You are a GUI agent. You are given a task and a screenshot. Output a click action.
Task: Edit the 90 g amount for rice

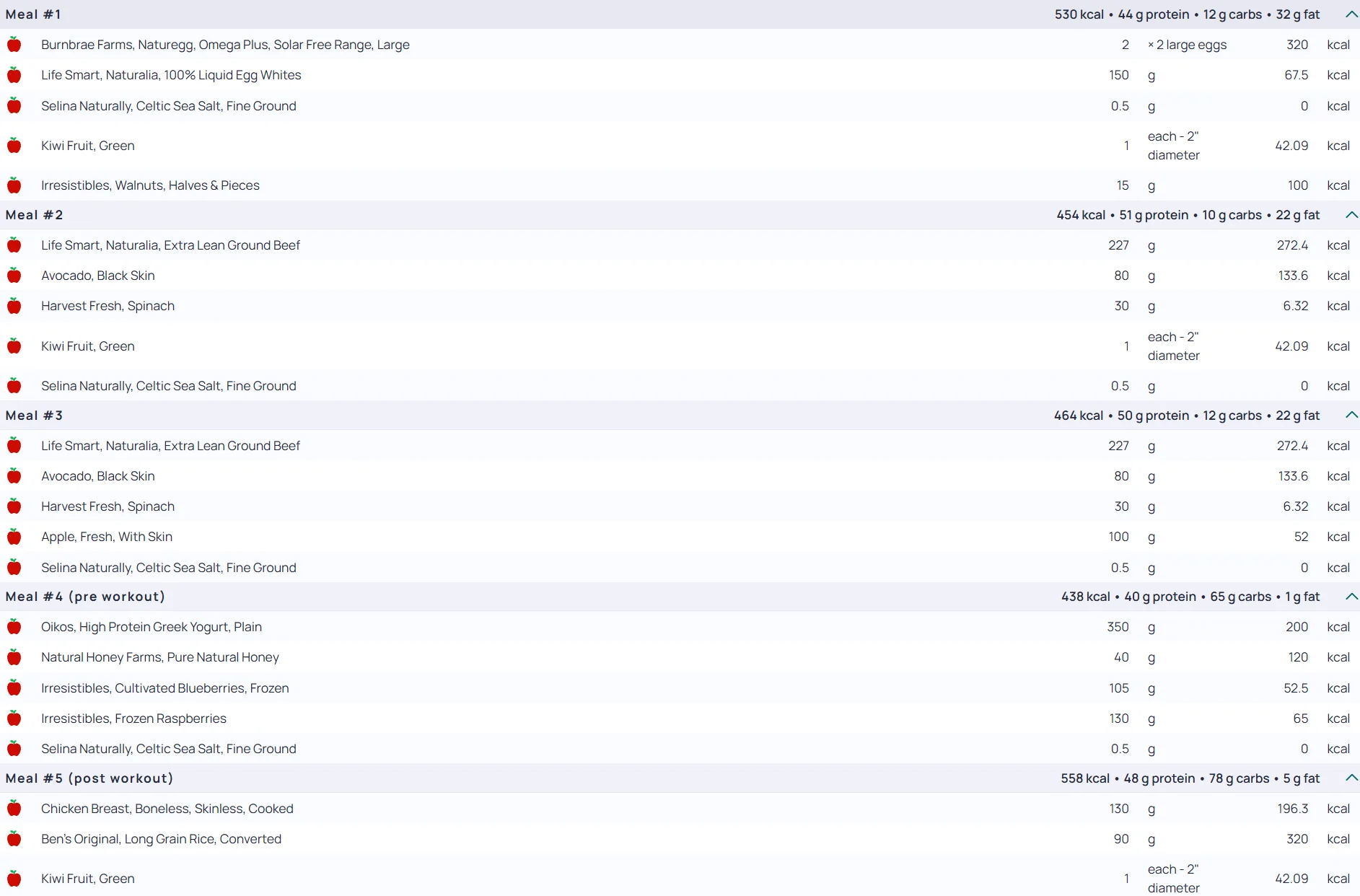click(1121, 839)
